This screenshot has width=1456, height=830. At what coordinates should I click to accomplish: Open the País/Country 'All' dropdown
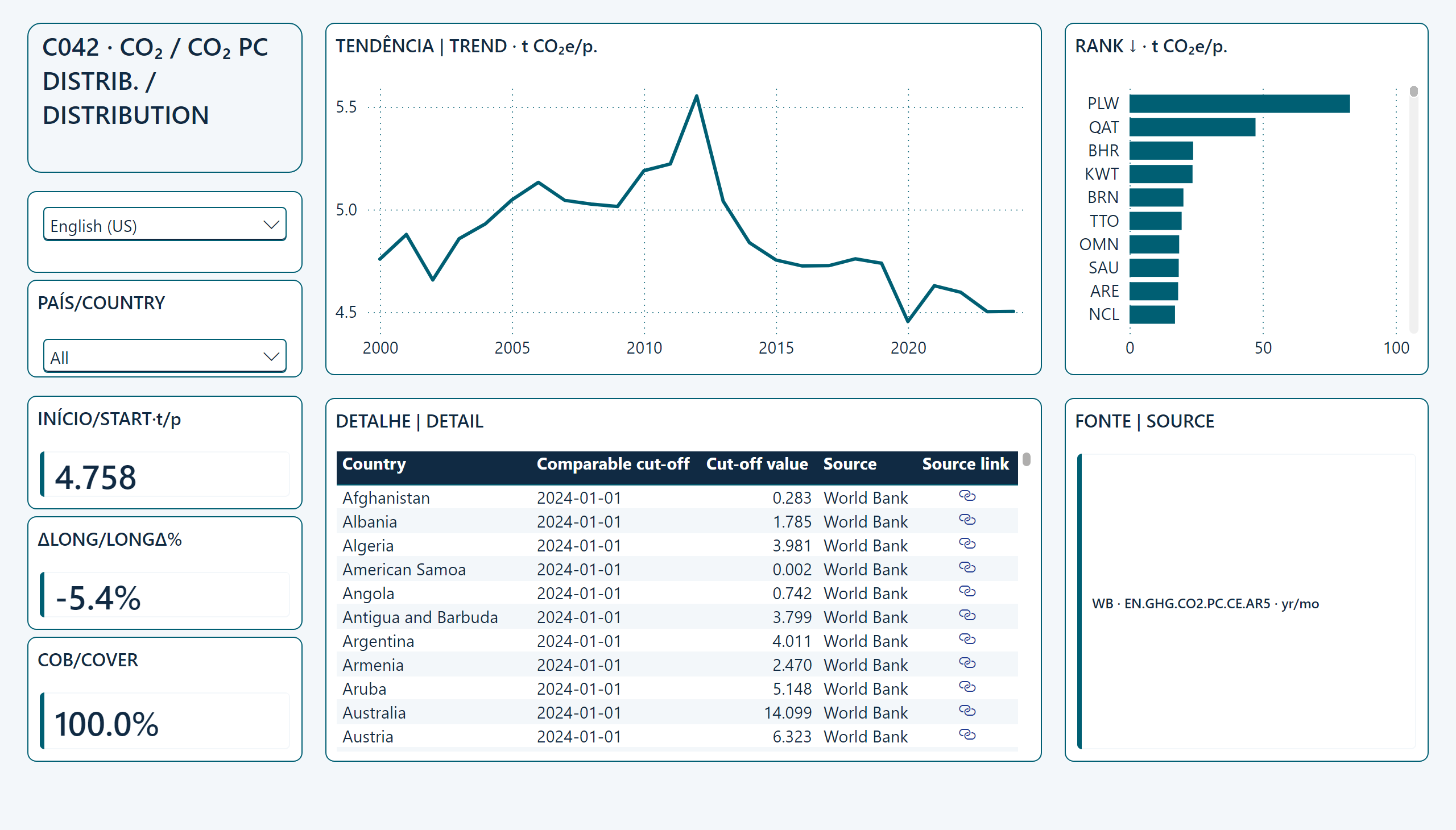pos(165,356)
